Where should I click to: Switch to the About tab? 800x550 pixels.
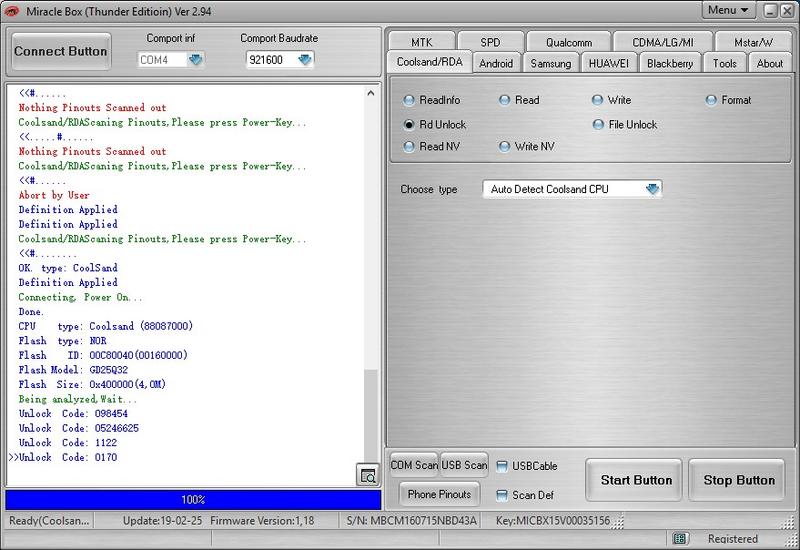(x=769, y=63)
